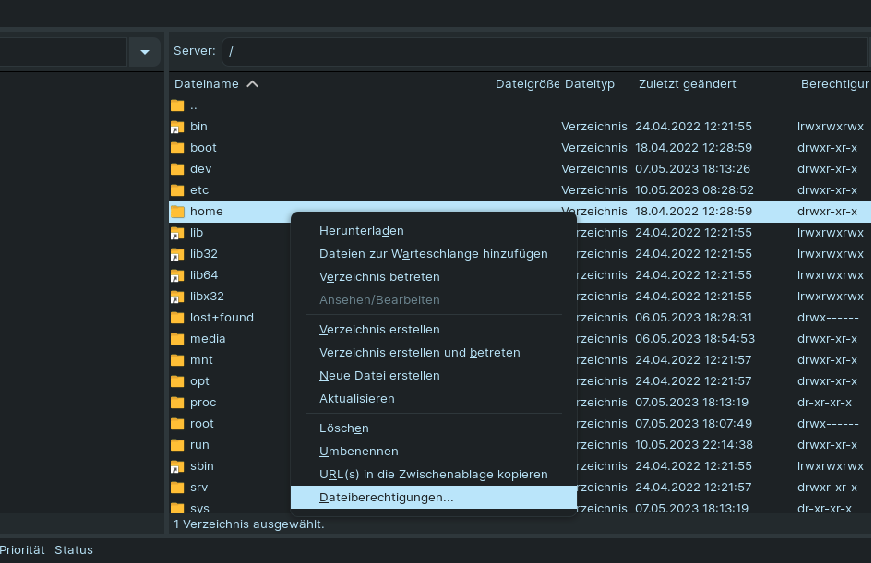Select the dev folder icon
871x563 pixels.
pos(177,169)
